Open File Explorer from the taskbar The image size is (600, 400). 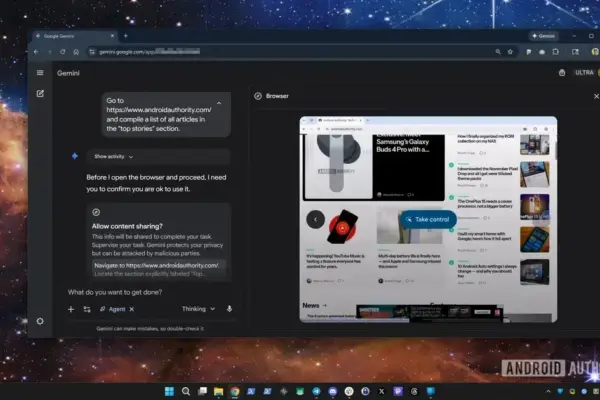tap(218, 391)
